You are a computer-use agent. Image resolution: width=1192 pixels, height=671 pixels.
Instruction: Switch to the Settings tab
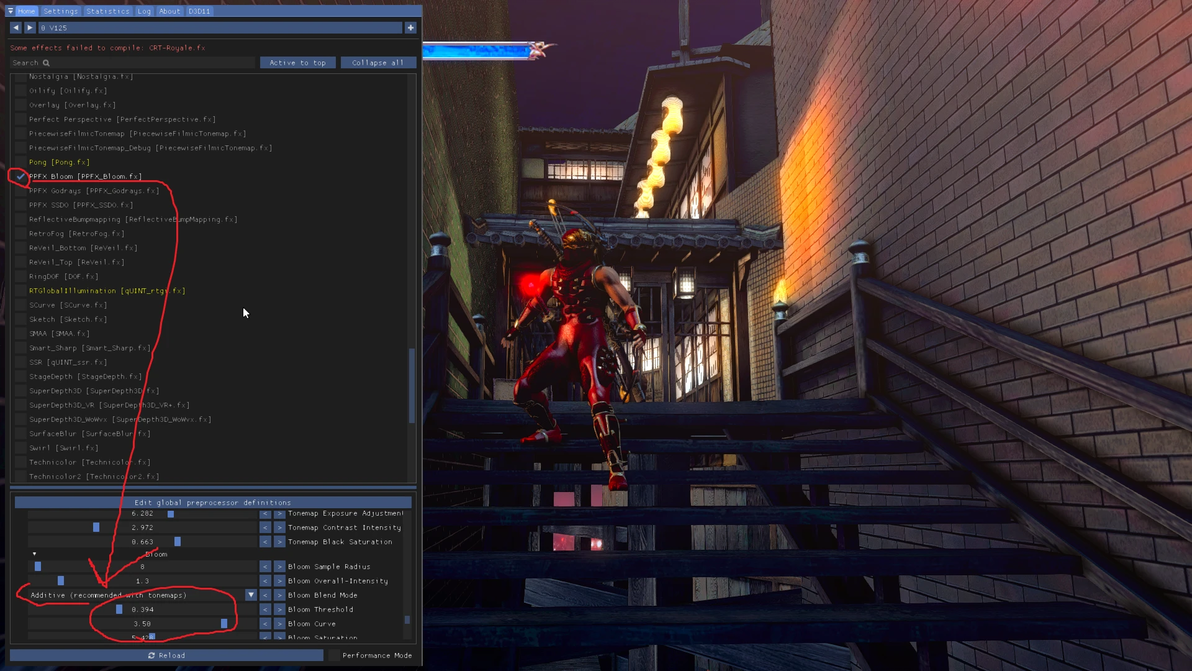(x=60, y=11)
